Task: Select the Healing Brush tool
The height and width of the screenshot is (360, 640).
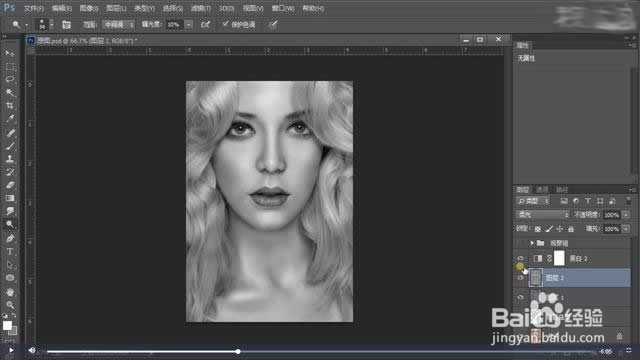Action: point(10,133)
